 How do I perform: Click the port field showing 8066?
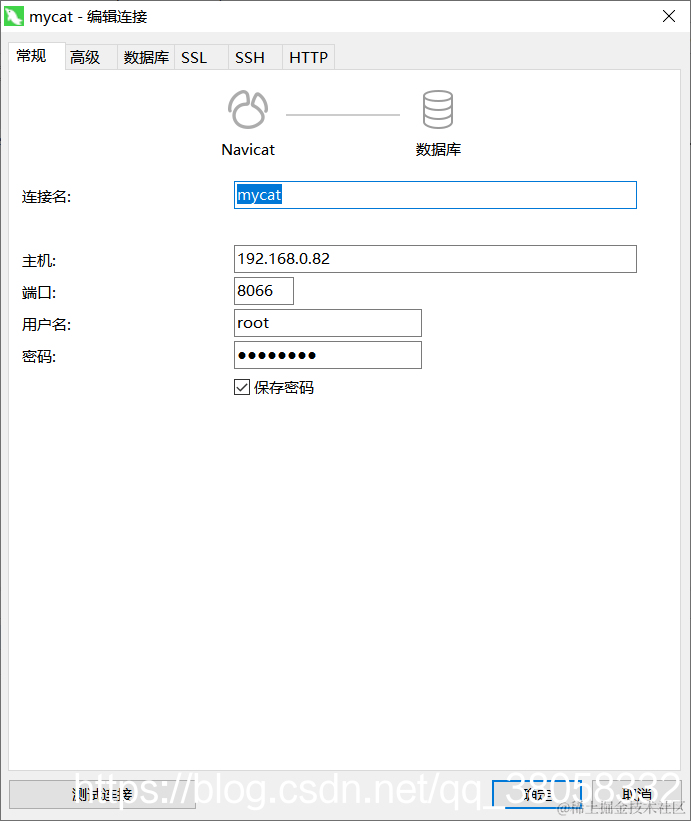(264, 291)
